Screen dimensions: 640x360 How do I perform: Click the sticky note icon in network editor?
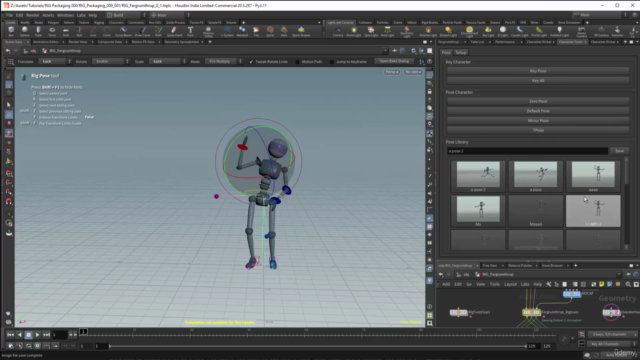601,284
